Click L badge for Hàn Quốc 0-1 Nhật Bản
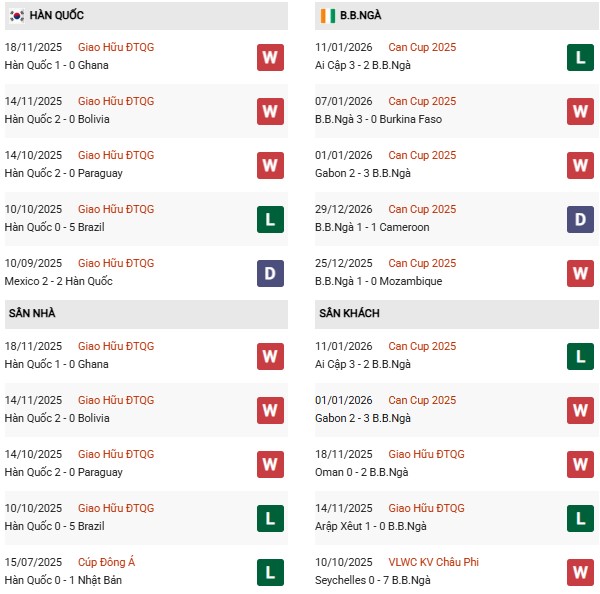600x594 pixels. pyautogui.click(x=270, y=572)
